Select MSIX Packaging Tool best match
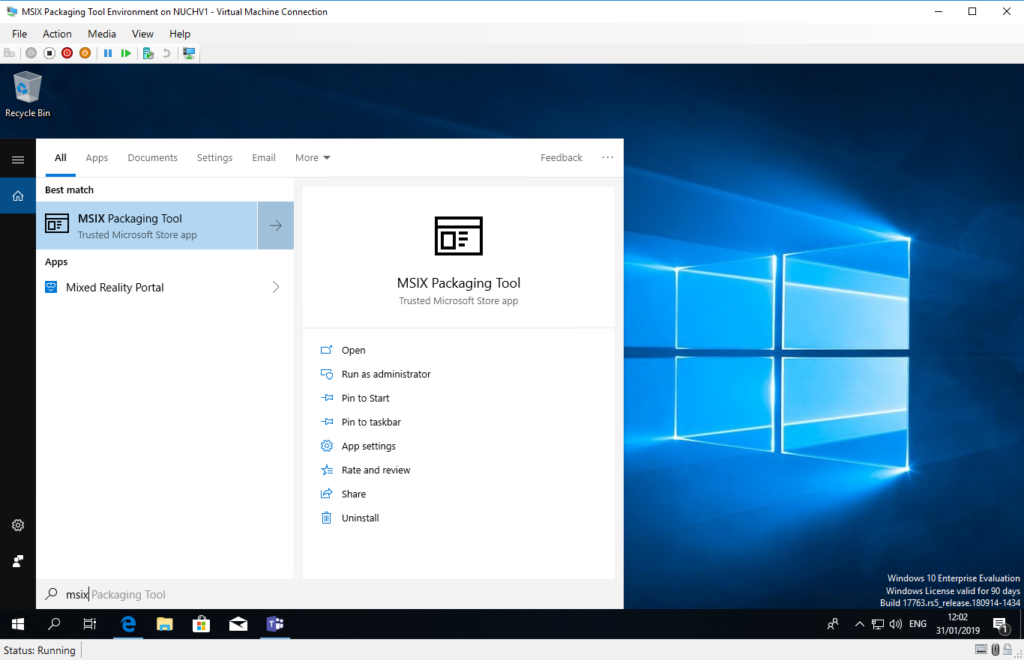 tap(147, 225)
